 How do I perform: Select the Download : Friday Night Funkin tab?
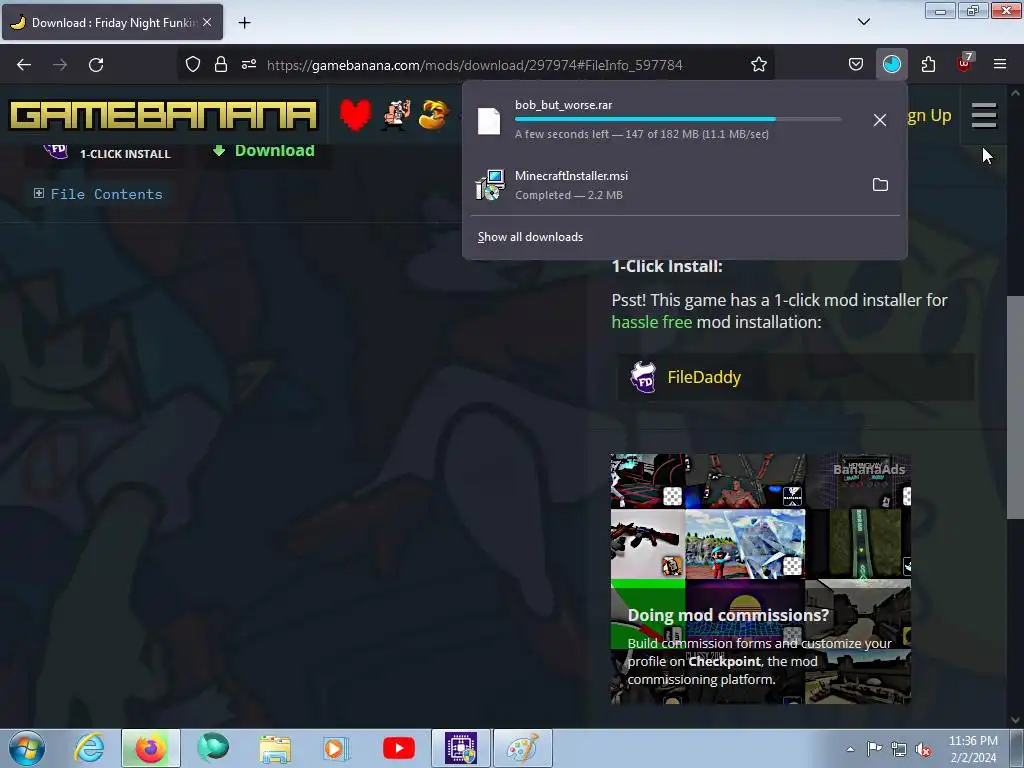(112, 22)
